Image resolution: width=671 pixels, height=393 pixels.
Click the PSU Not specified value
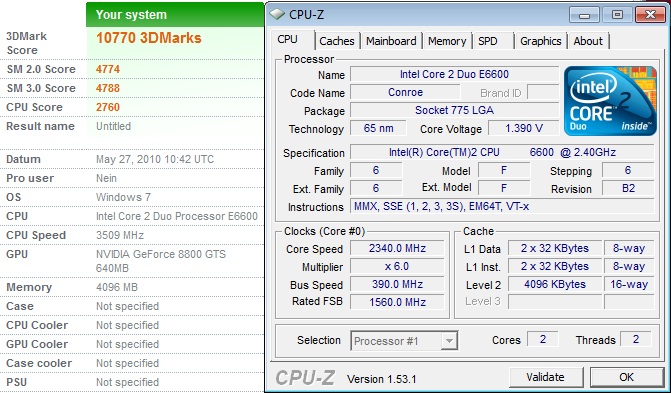[128, 382]
